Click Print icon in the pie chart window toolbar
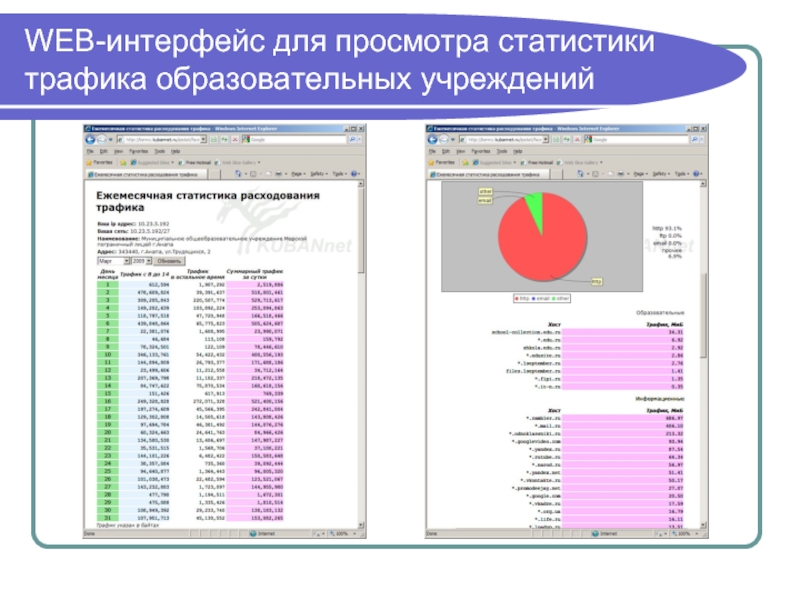800x600 pixels. (621, 174)
